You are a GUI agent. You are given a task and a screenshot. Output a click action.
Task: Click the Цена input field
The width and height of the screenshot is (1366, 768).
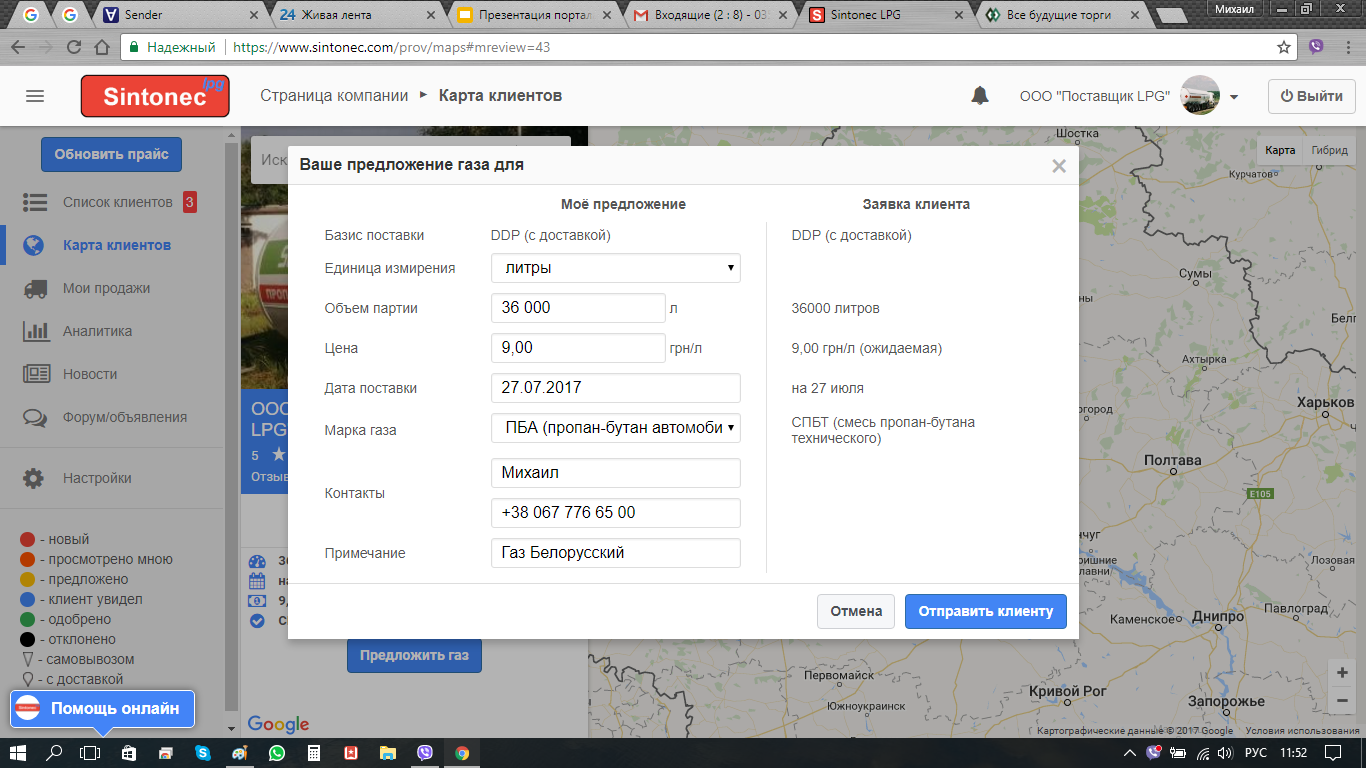click(578, 348)
